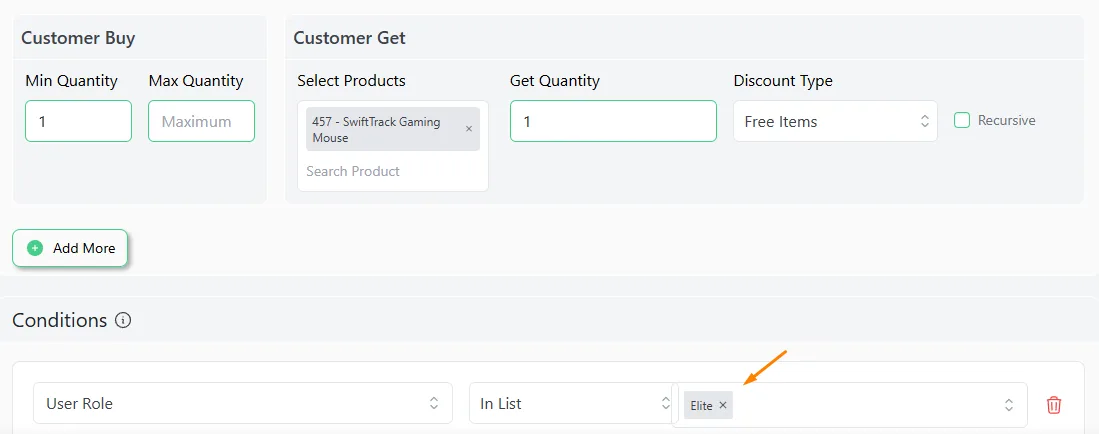Focus the Max Quantity field
The height and width of the screenshot is (434, 1099).
click(201, 121)
